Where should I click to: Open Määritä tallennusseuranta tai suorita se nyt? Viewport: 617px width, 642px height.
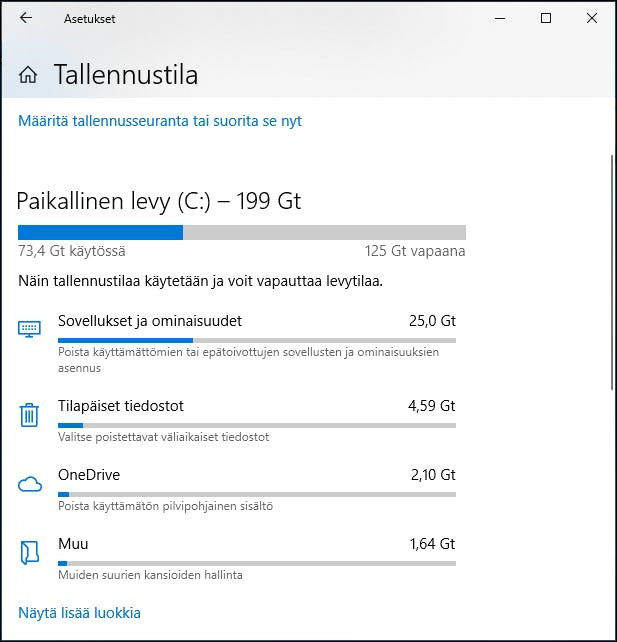tap(160, 121)
